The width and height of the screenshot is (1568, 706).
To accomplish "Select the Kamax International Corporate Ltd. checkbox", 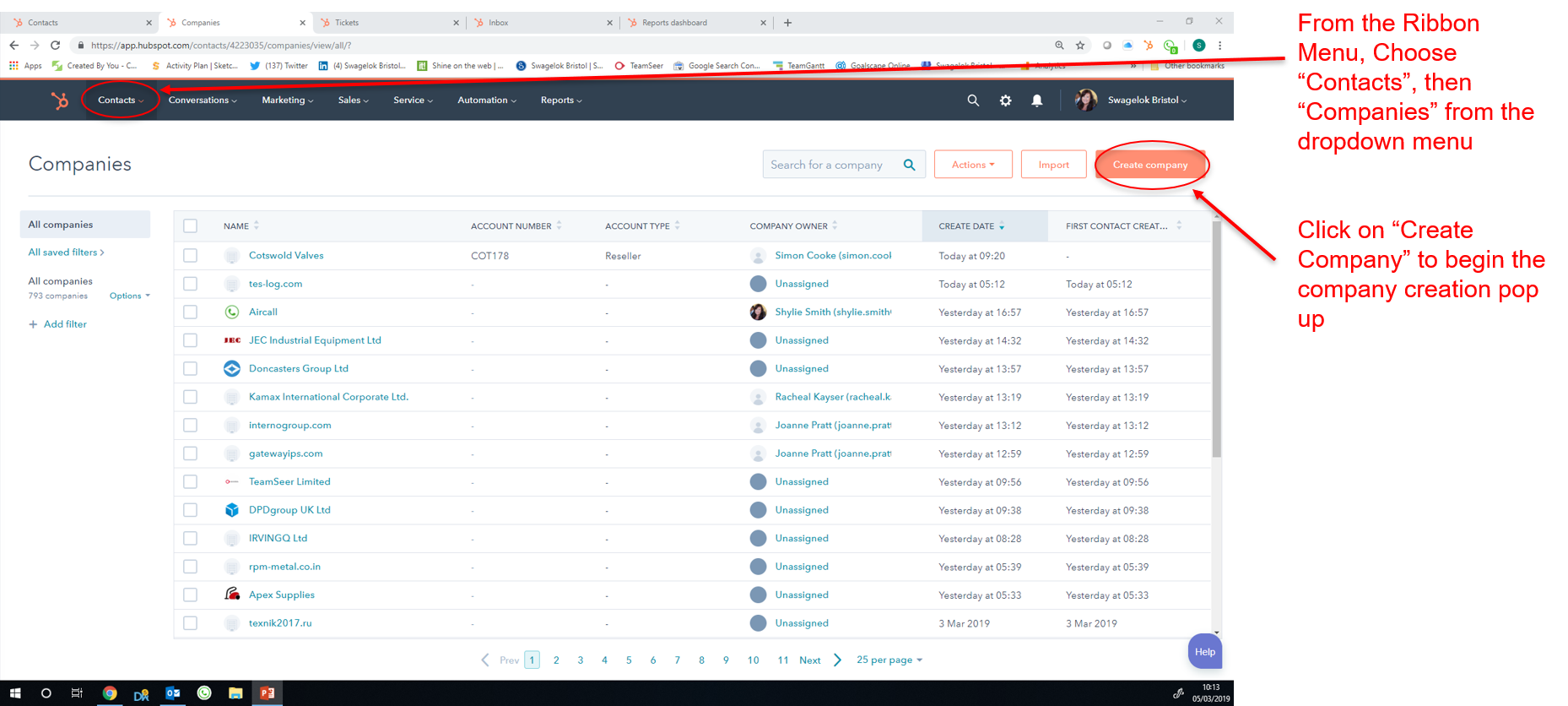I will (191, 397).
